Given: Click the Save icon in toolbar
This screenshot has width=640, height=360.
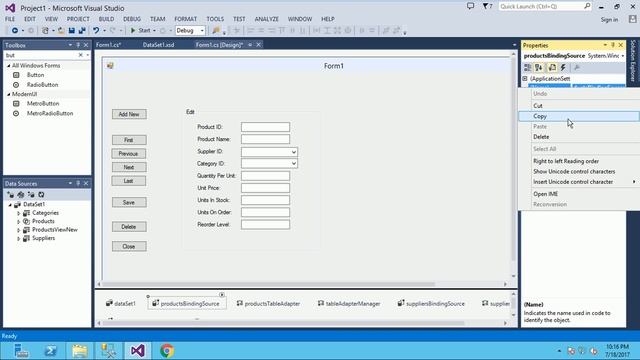Looking at the screenshot, I should pos(72,31).
